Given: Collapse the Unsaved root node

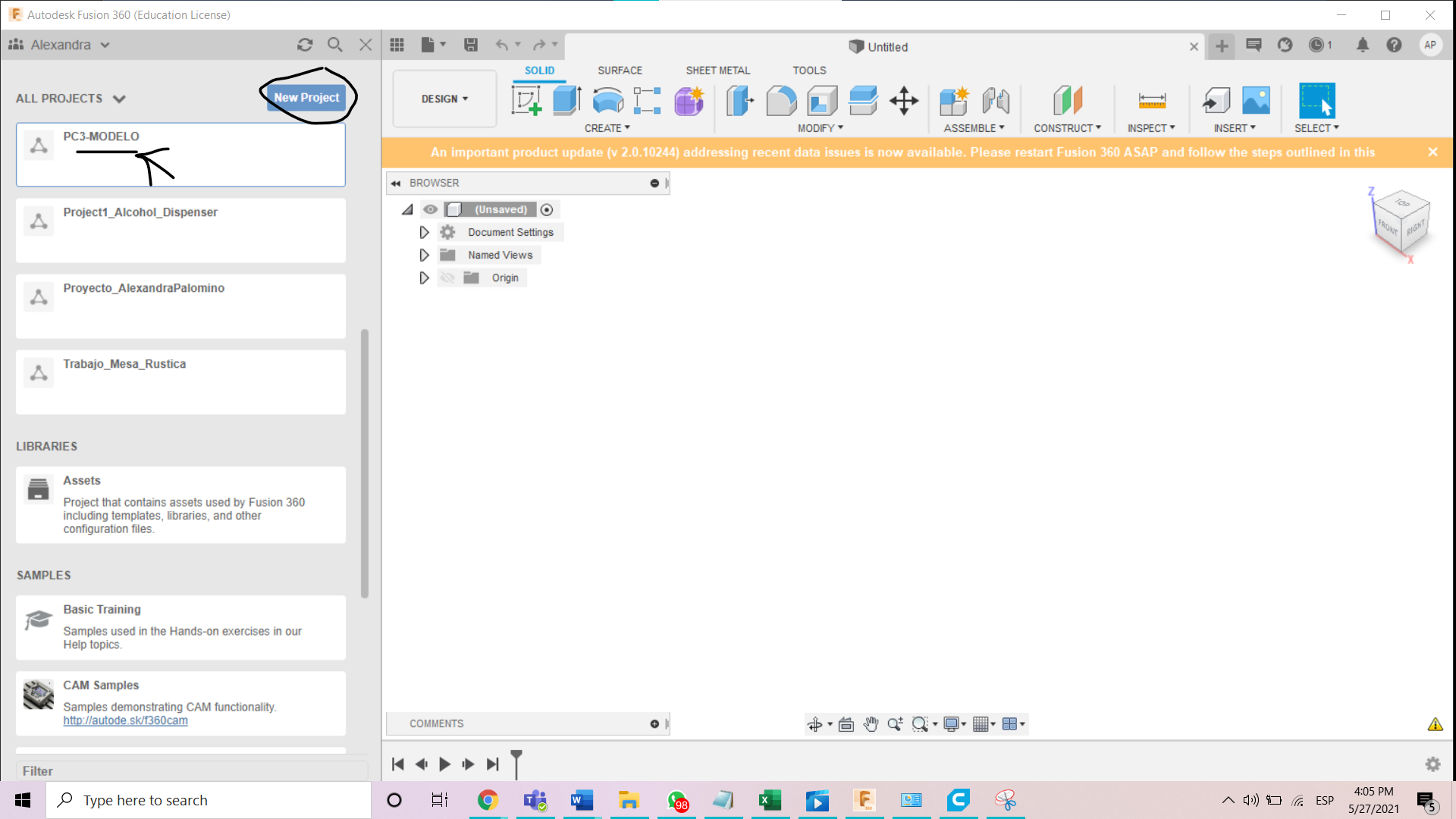Looking at the screenshot, I should click(407, 209).
